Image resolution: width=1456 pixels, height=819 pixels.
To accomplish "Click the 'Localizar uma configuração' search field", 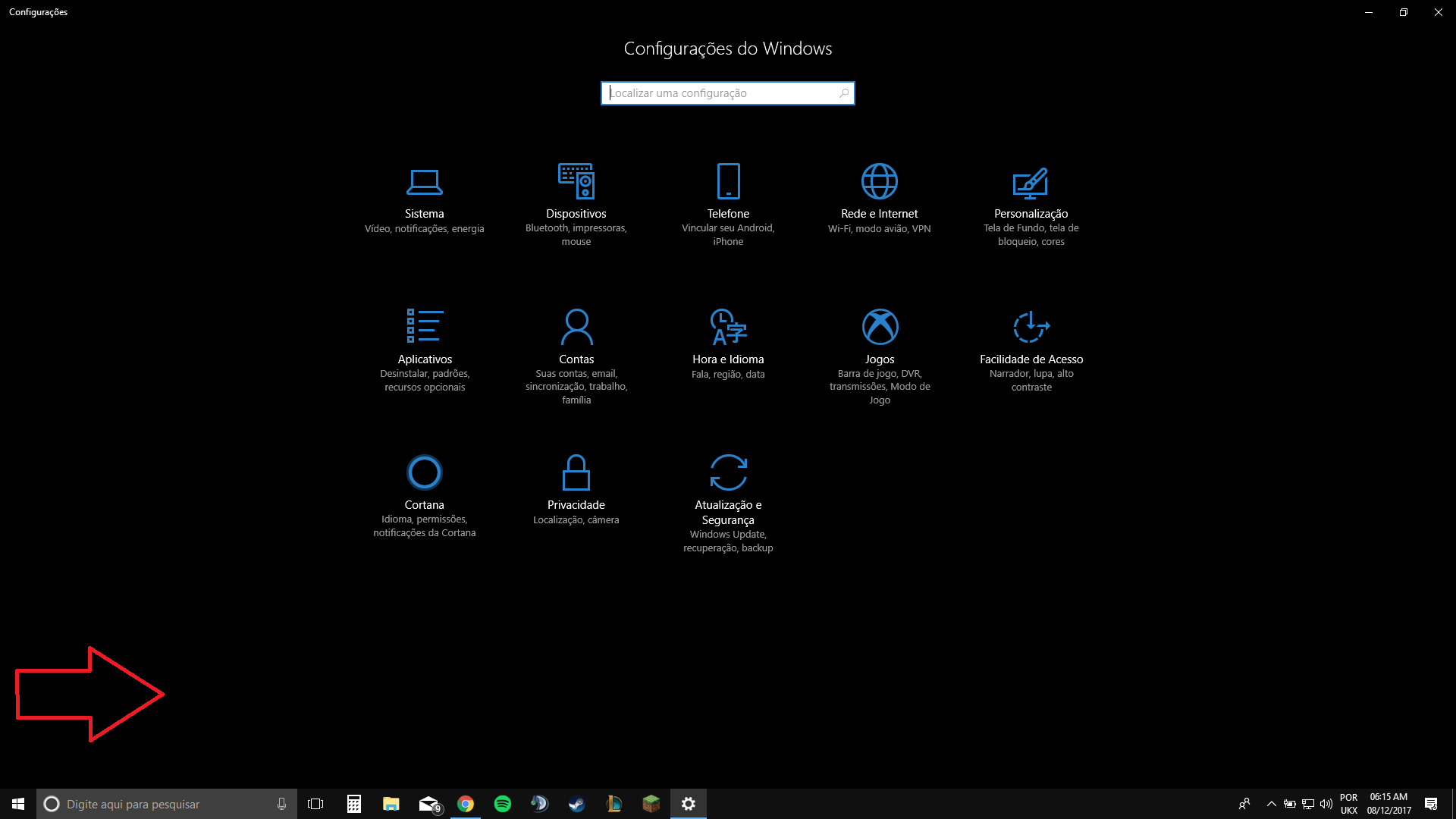I will coord(728,93).
